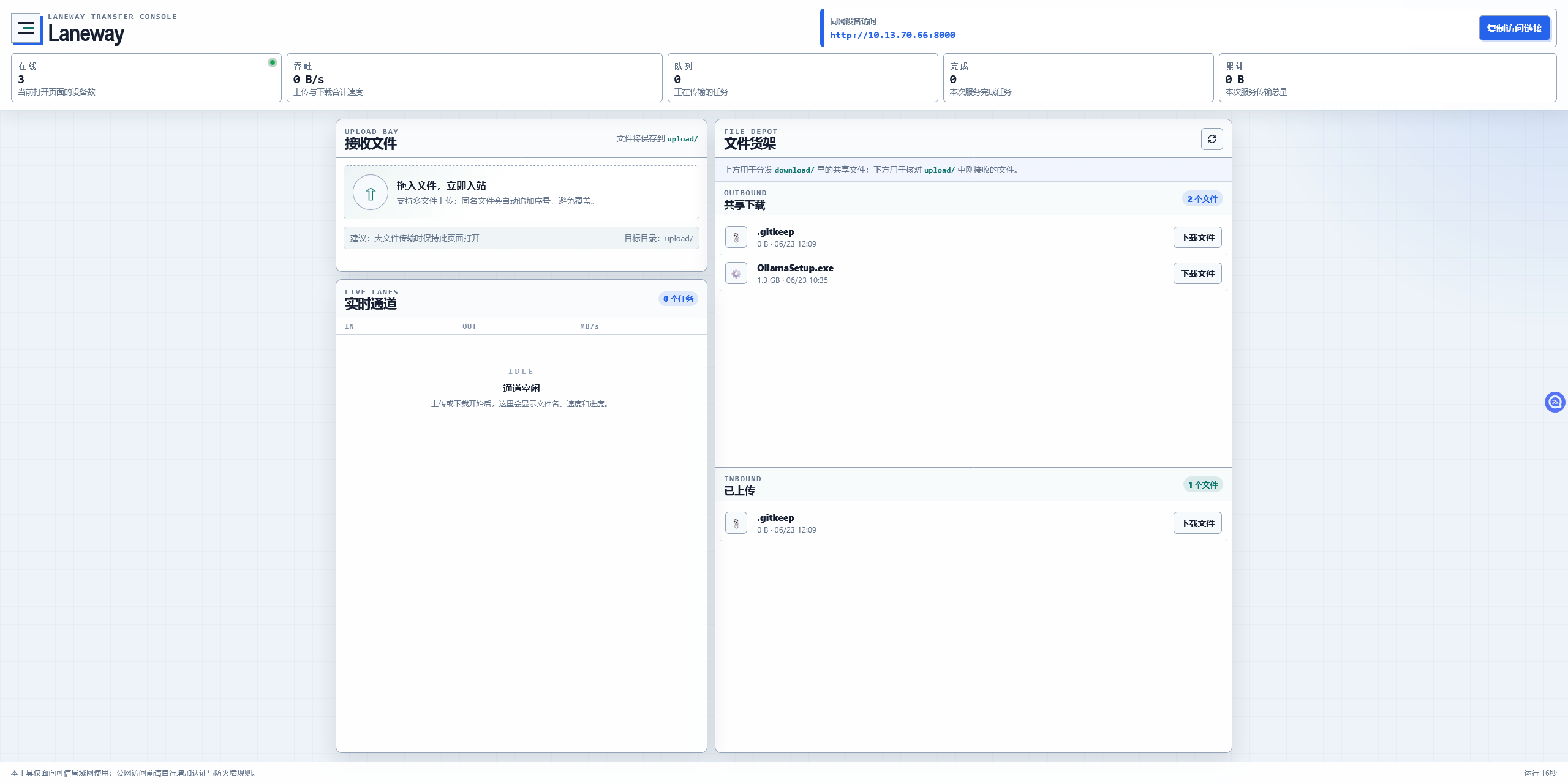Click the 建议:大文件传输时保持此页面打开 tip
This screenshot has height=783, width=1568.
[x=415, y=238]
